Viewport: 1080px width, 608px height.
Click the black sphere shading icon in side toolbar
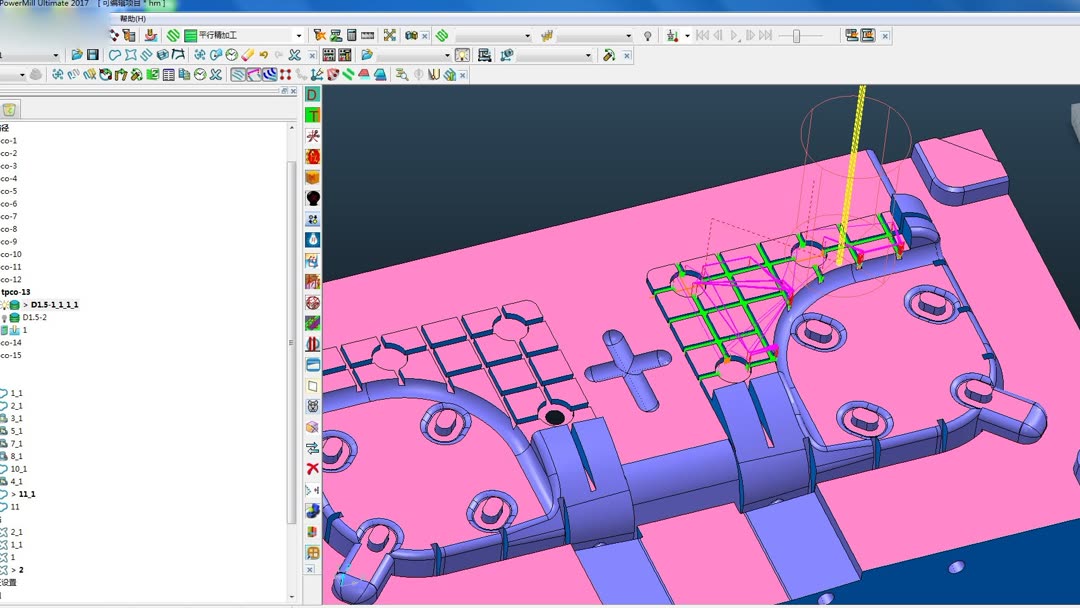click(313, 199)
